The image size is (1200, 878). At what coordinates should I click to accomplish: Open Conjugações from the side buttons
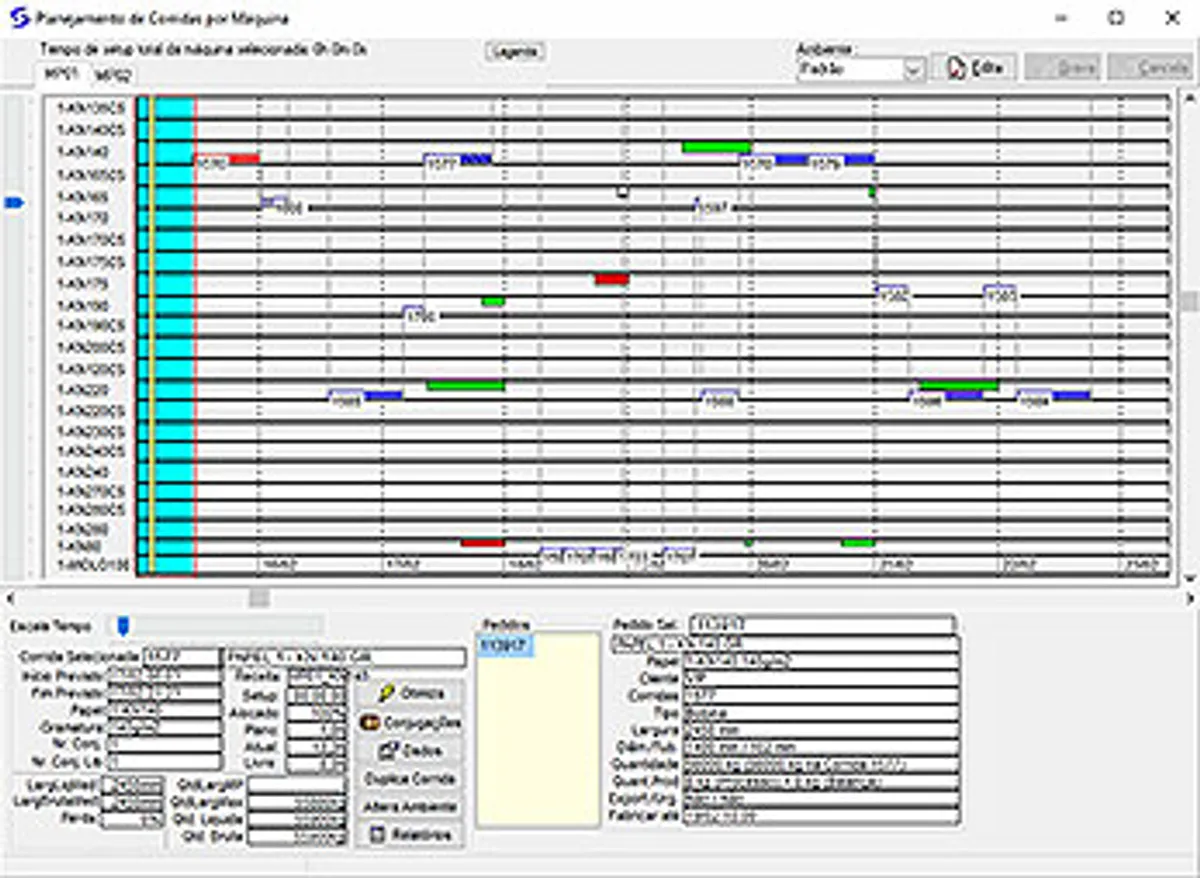click(410, 721)
